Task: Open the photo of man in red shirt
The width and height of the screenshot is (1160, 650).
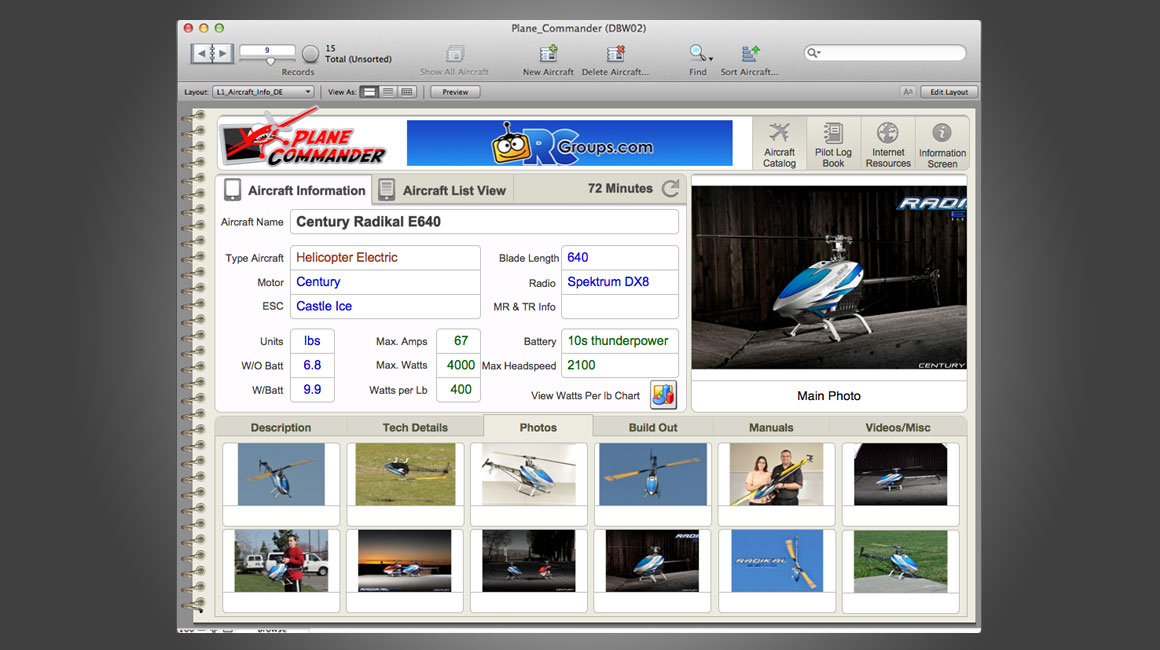Action: [281, 561]
